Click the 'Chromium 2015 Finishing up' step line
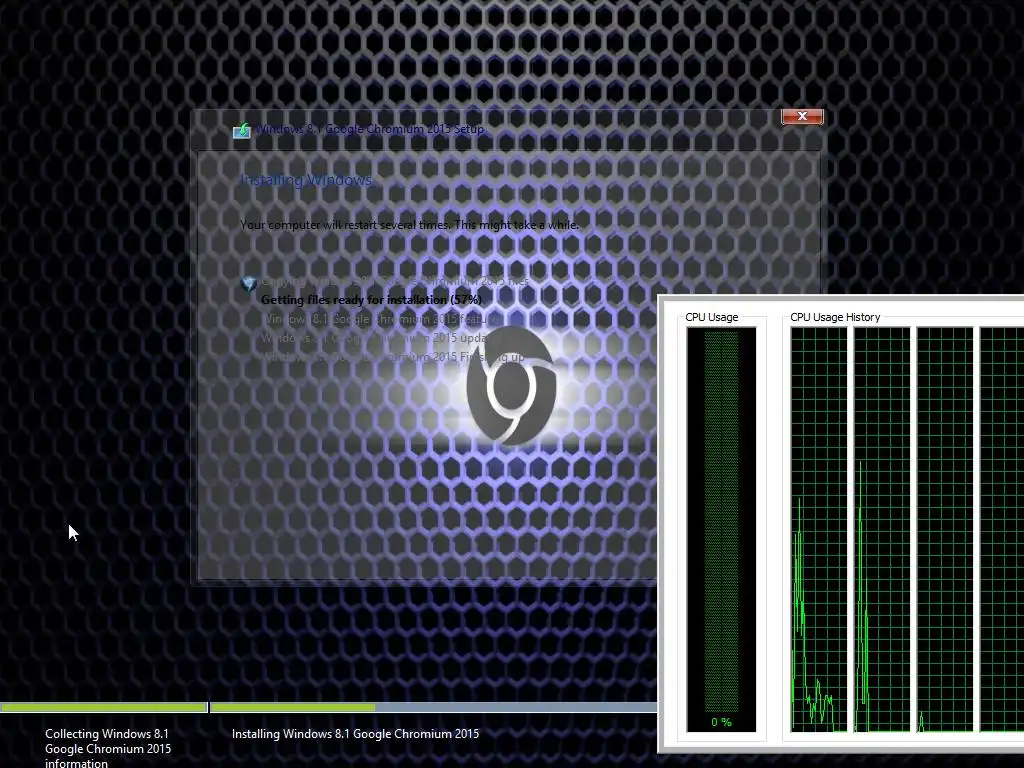Viewport: 1024px width, 768px height. point(392,357)
